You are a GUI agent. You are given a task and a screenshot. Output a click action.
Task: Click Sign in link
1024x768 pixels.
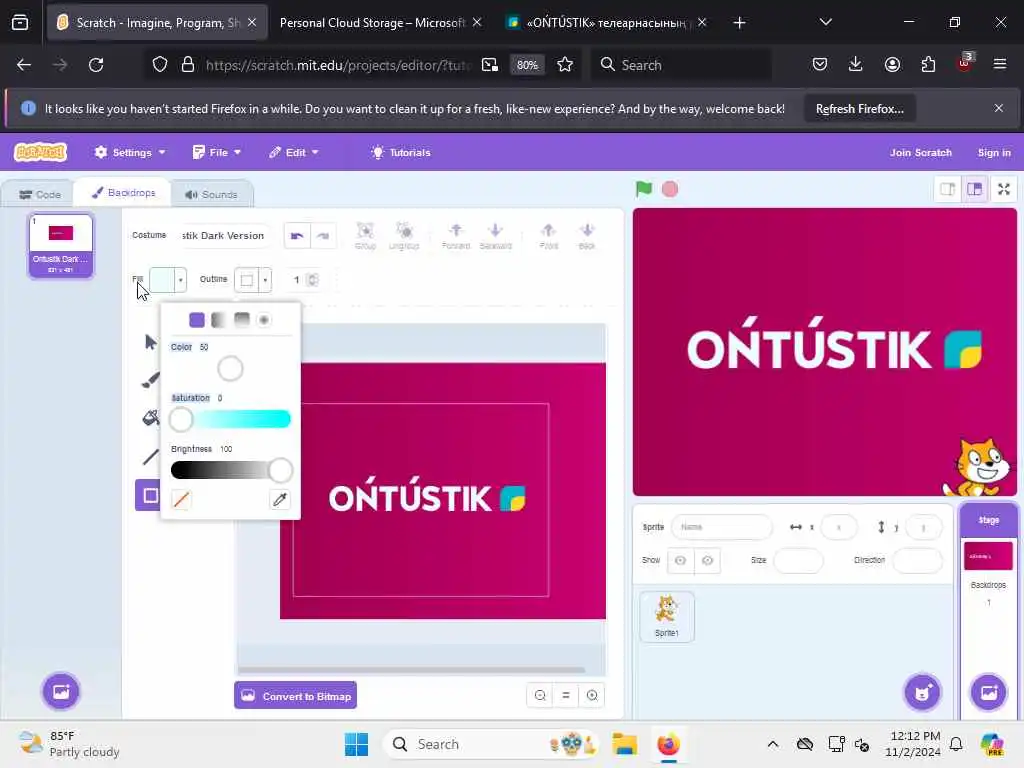click(994, 152)
